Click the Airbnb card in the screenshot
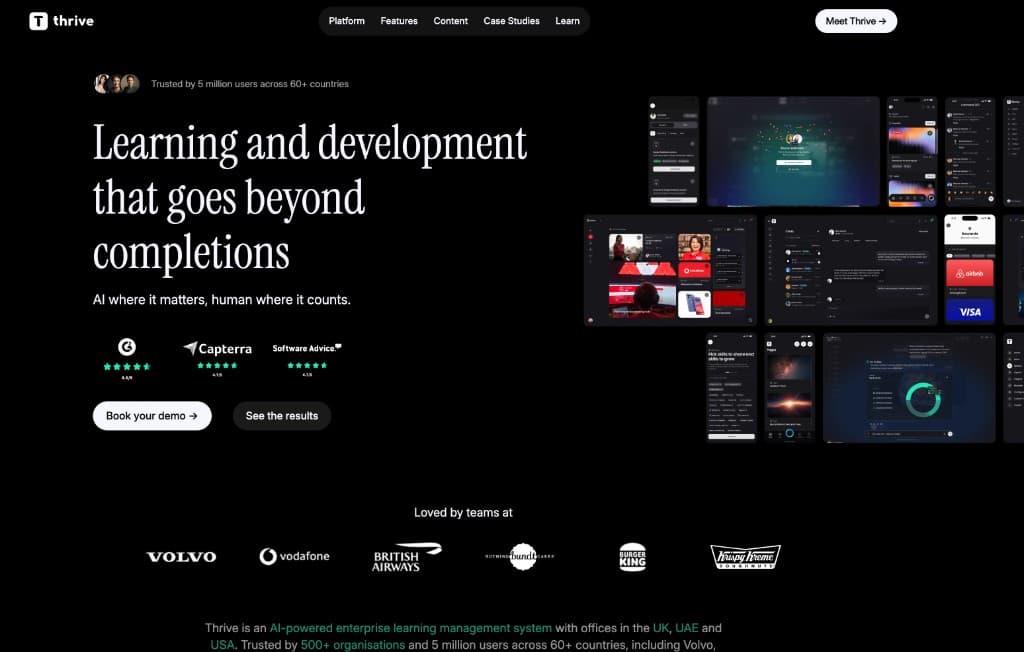 click(x=970, y=273)
